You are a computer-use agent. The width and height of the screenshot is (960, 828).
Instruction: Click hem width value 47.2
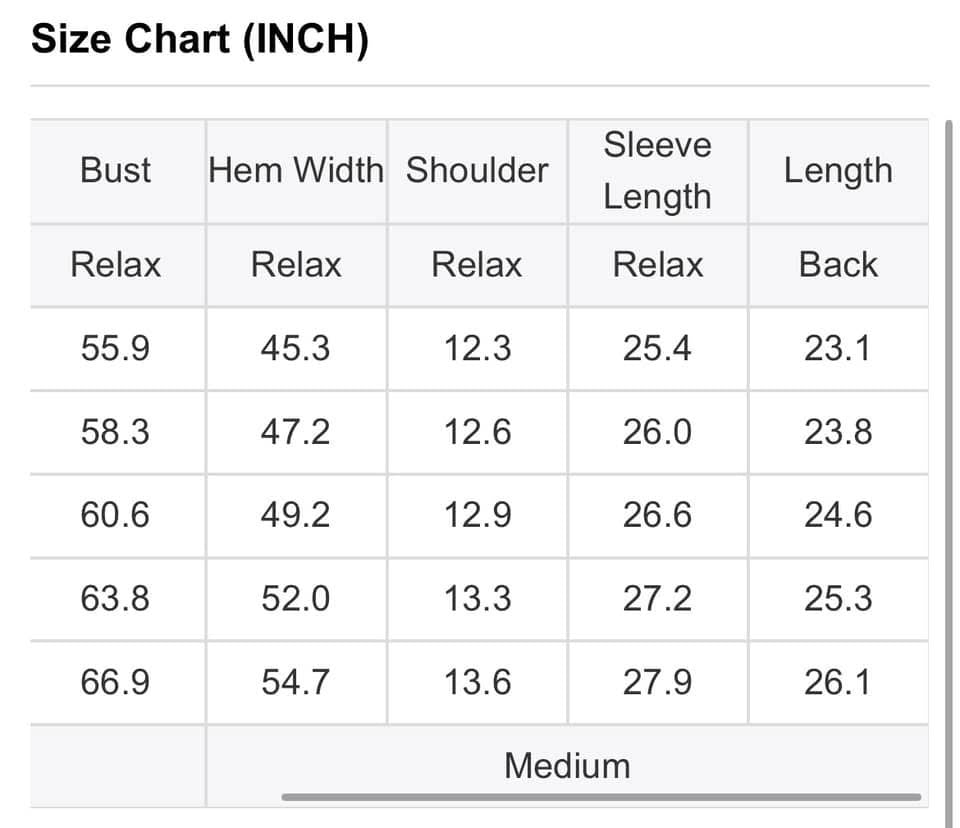point(296,432)
